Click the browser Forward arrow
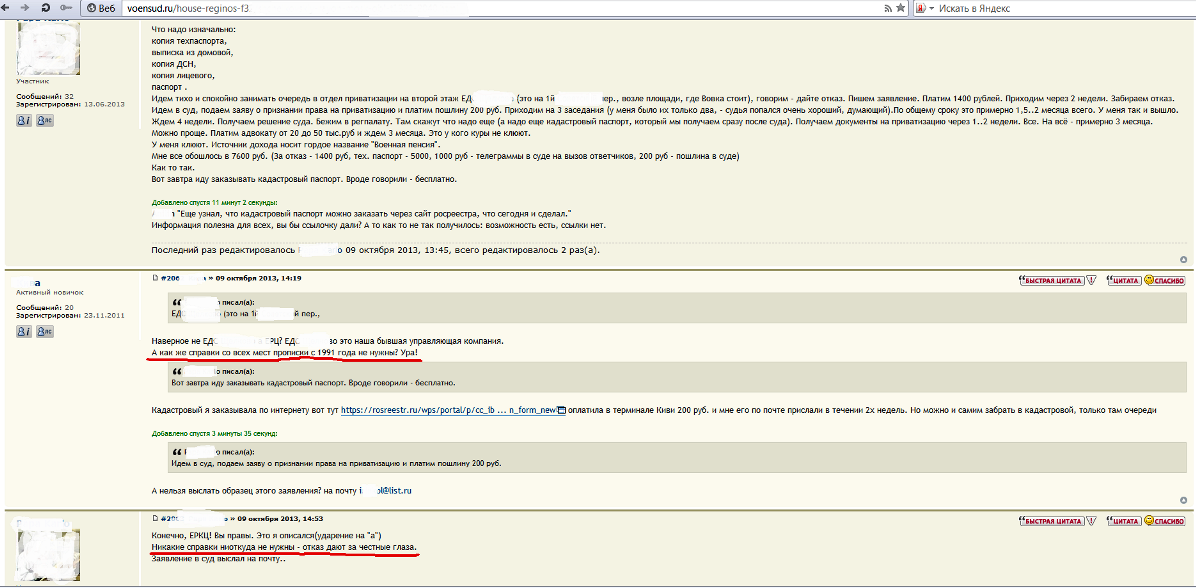The height and width of the screenshot is (588, 1196). (x=25, y=8)
